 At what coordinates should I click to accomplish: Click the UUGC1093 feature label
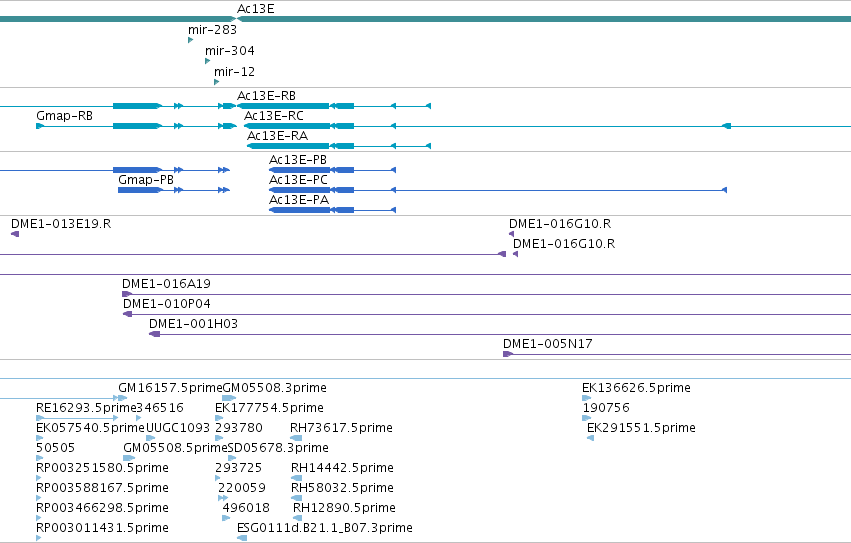point(178,428)
